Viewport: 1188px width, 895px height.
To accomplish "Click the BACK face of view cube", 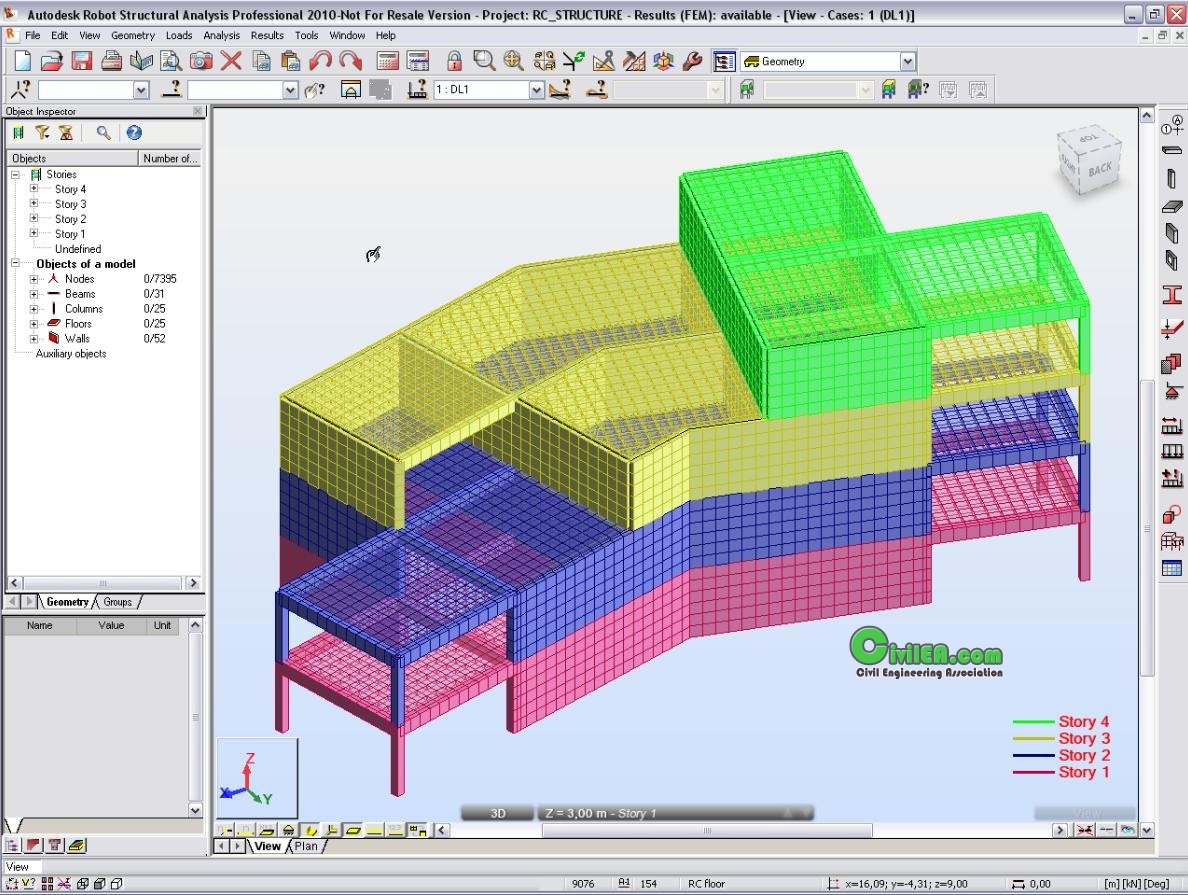I will click(1099, 170).
